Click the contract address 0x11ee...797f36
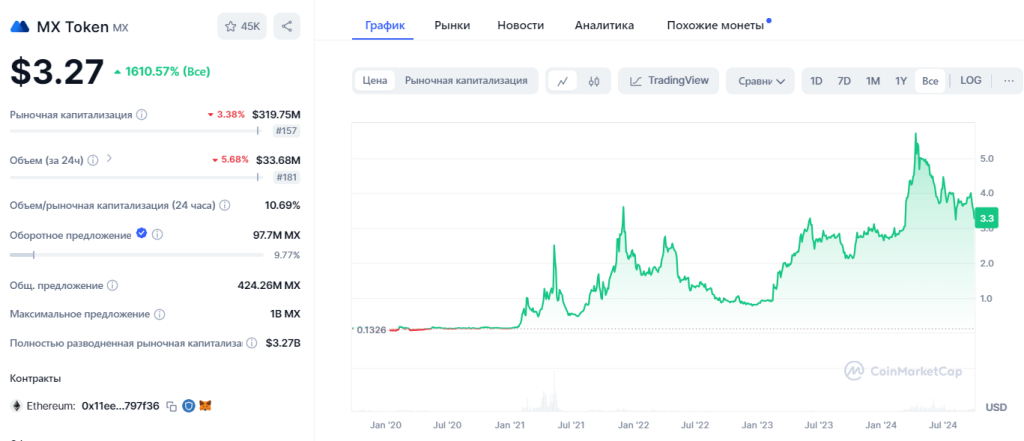 120,406
